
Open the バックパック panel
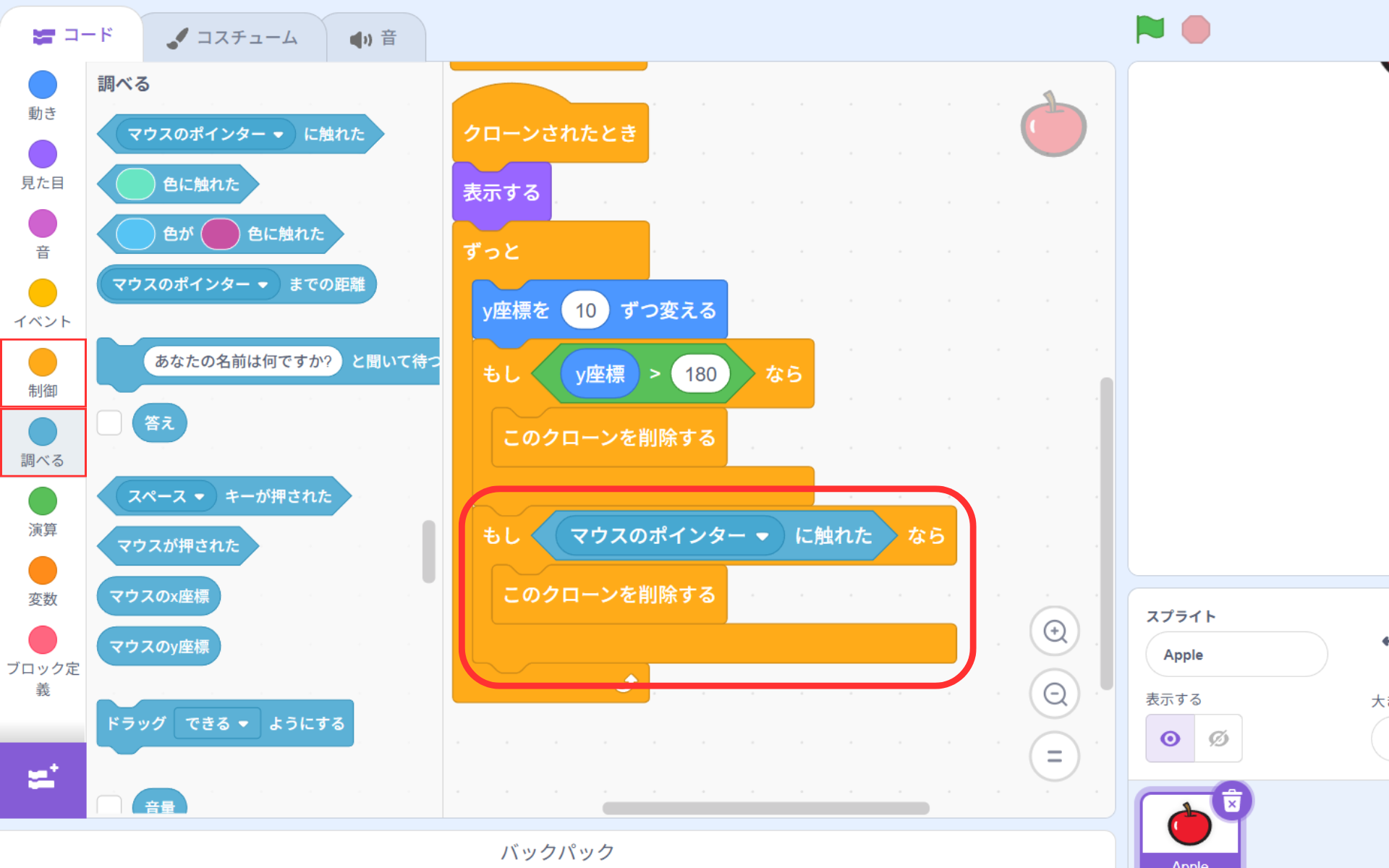(x=557, y=851)
